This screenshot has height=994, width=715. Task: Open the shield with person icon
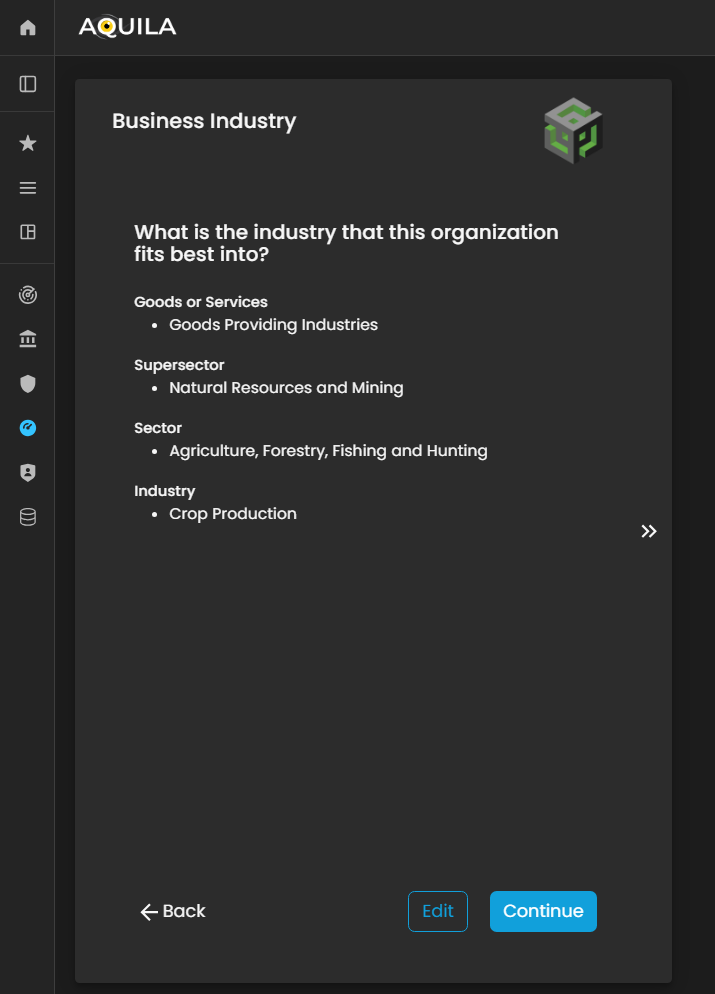click(28, 473)
